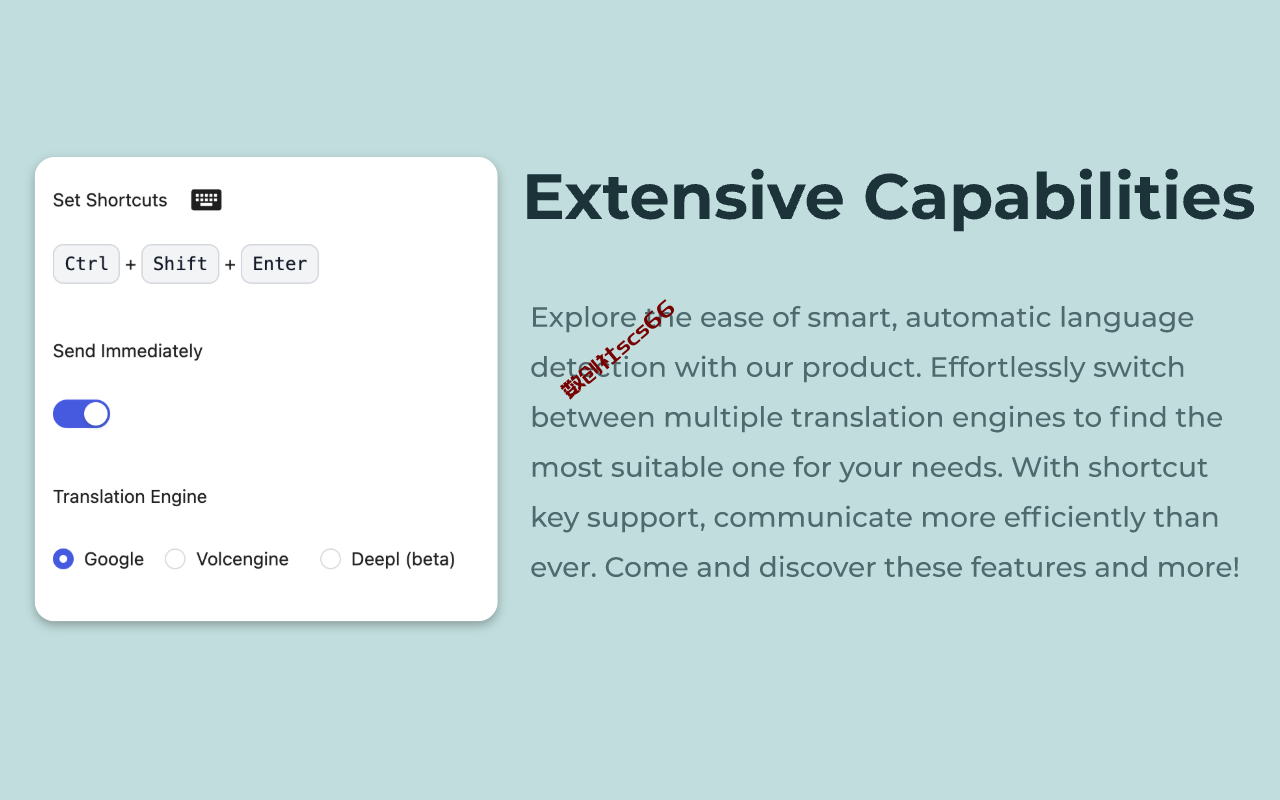This screenshot has width=1280, height=800.
Task: Click the red diagonal watermark text
Action: (618, 349)
